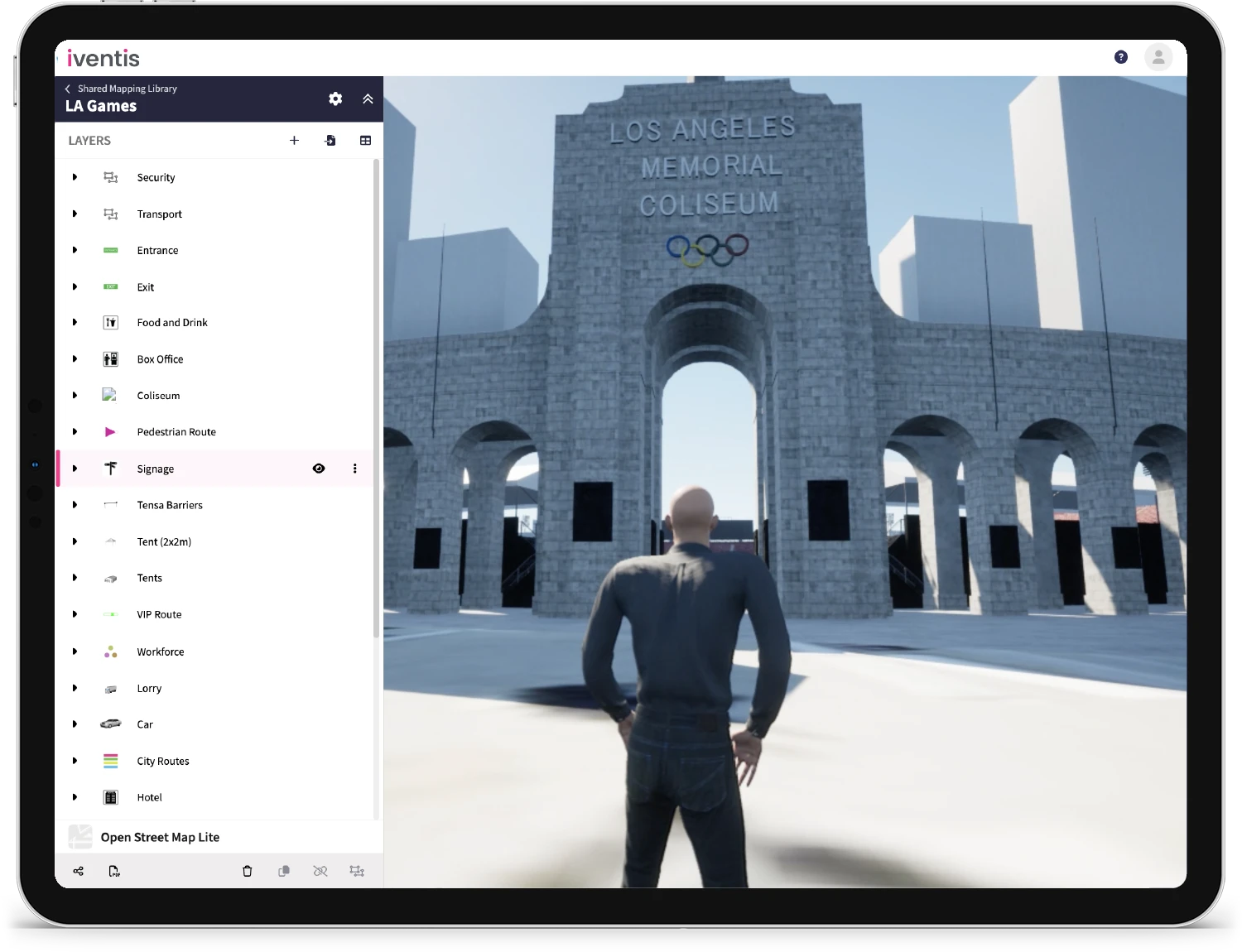The width and height of the screenshot is (1242, 952).
Task: Click the City Routes striped icon
Action: [110, 761]
